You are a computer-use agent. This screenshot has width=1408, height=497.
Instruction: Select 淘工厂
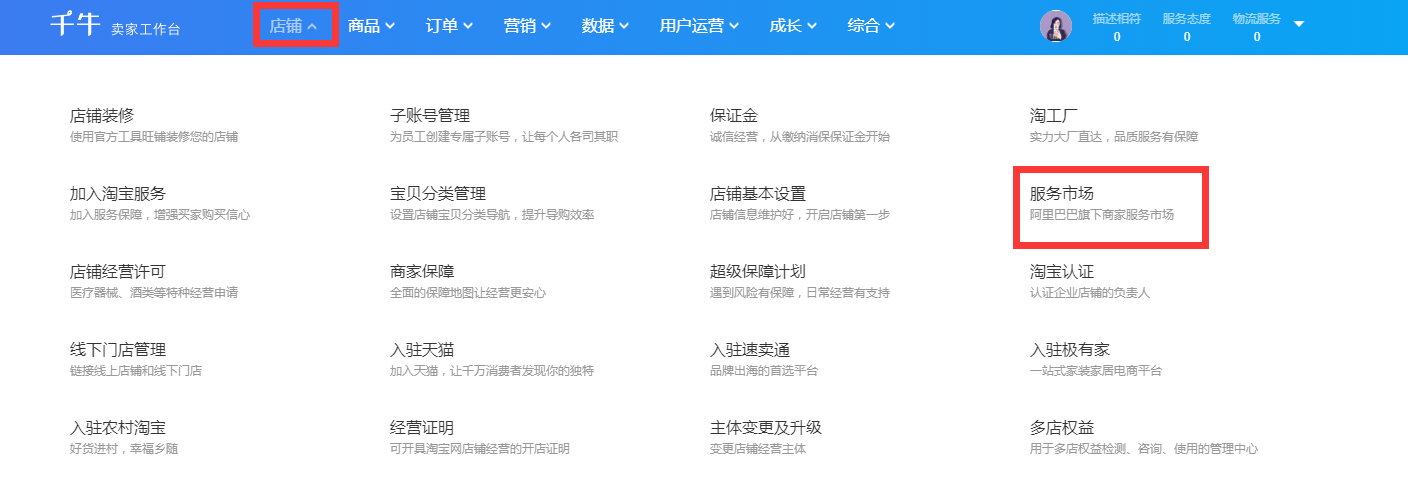(x=1054, y=116)
